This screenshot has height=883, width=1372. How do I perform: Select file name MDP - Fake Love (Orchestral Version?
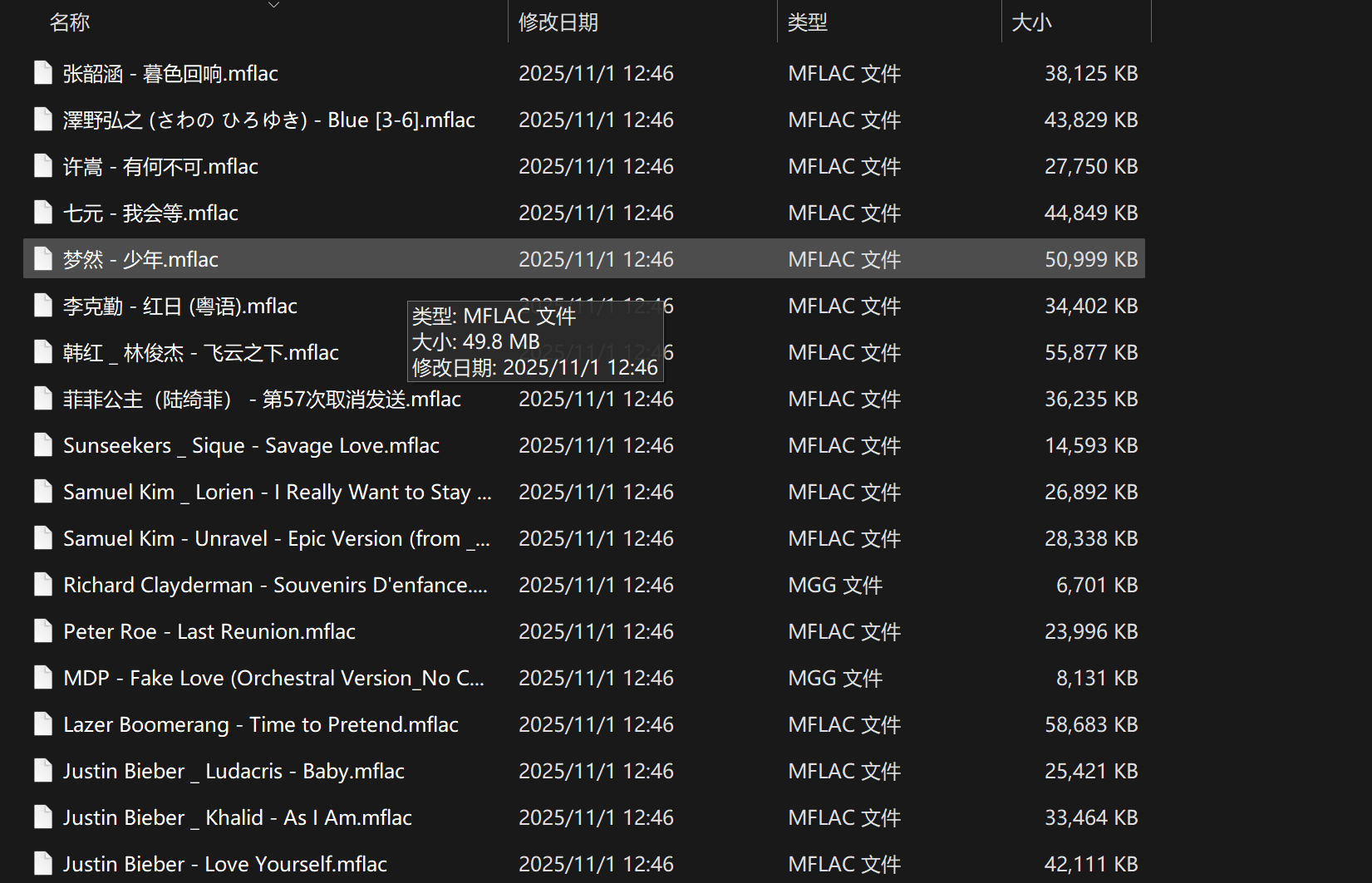(273, 678)
